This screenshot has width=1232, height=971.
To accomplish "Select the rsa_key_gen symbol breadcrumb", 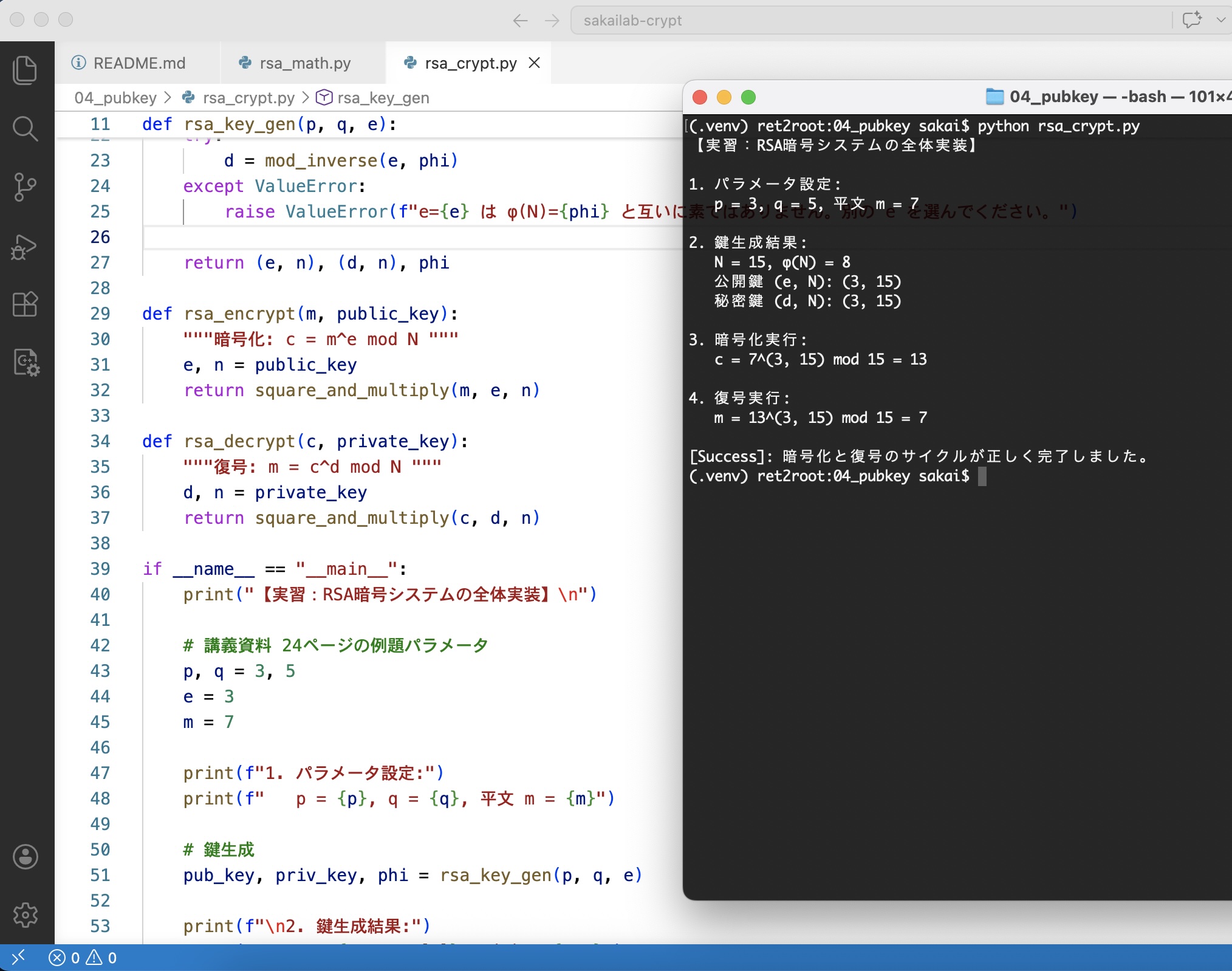I will (383, 97).
